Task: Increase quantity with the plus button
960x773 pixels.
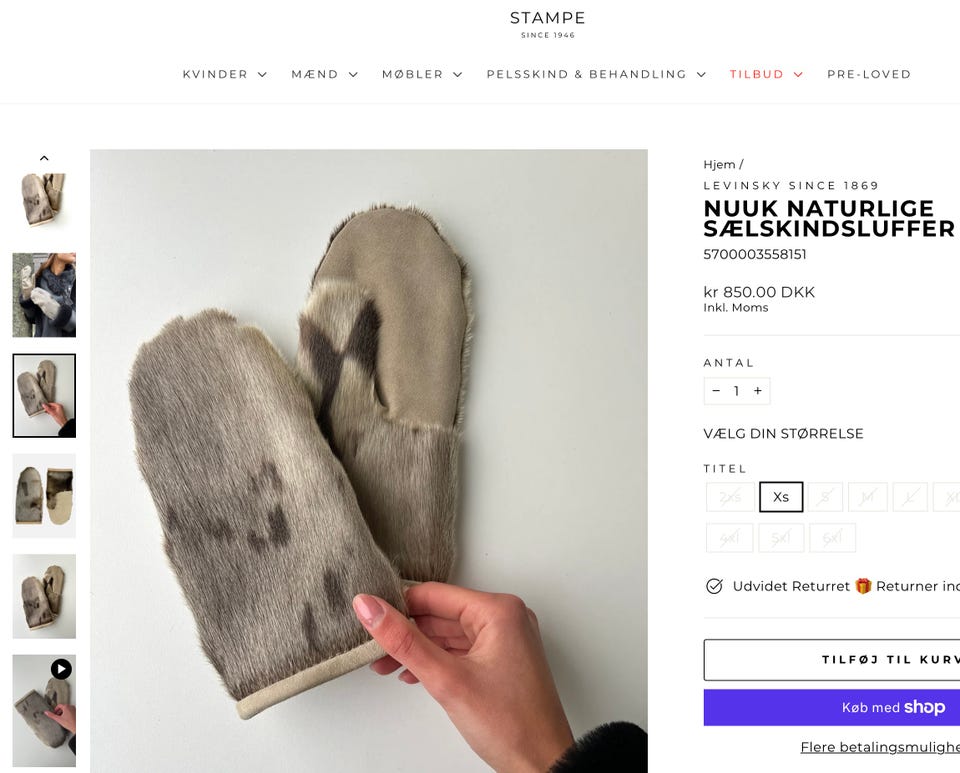Action: [758, 391]
